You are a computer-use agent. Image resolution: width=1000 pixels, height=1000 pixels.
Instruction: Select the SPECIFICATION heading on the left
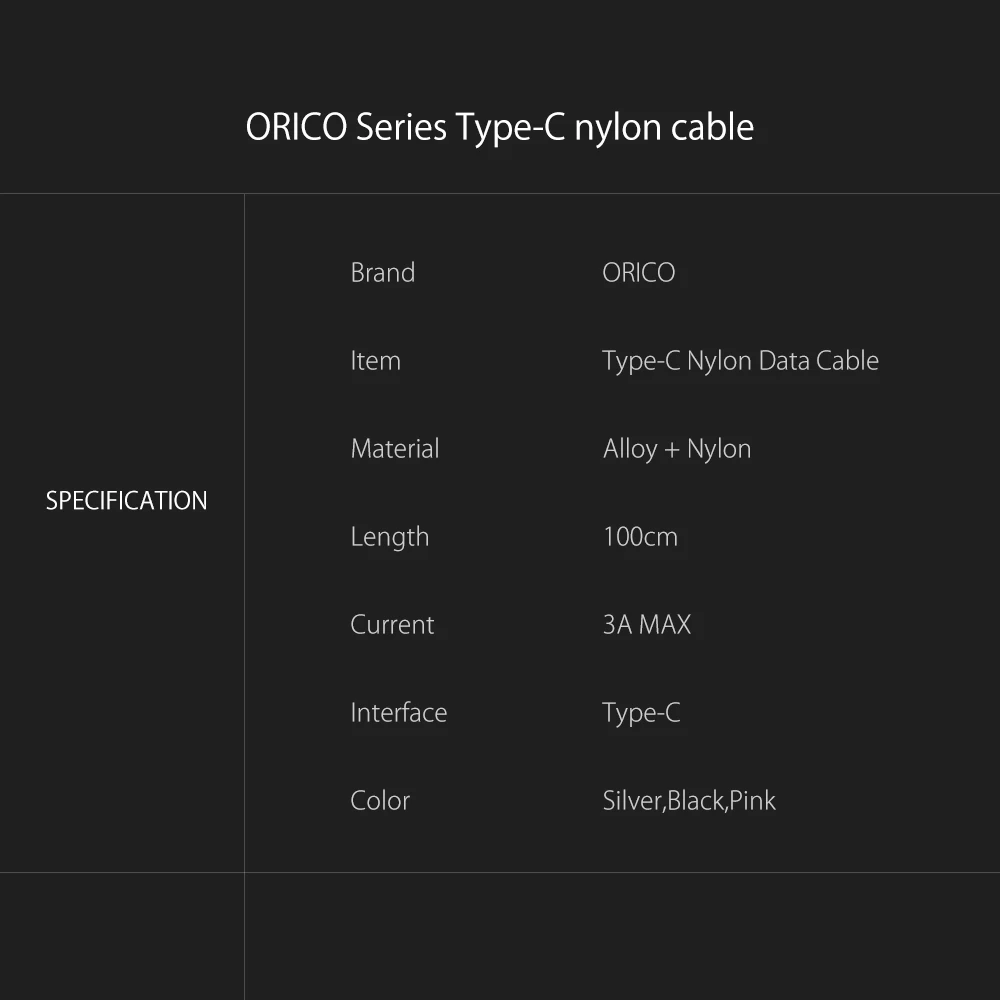click(x=126, y=501)
